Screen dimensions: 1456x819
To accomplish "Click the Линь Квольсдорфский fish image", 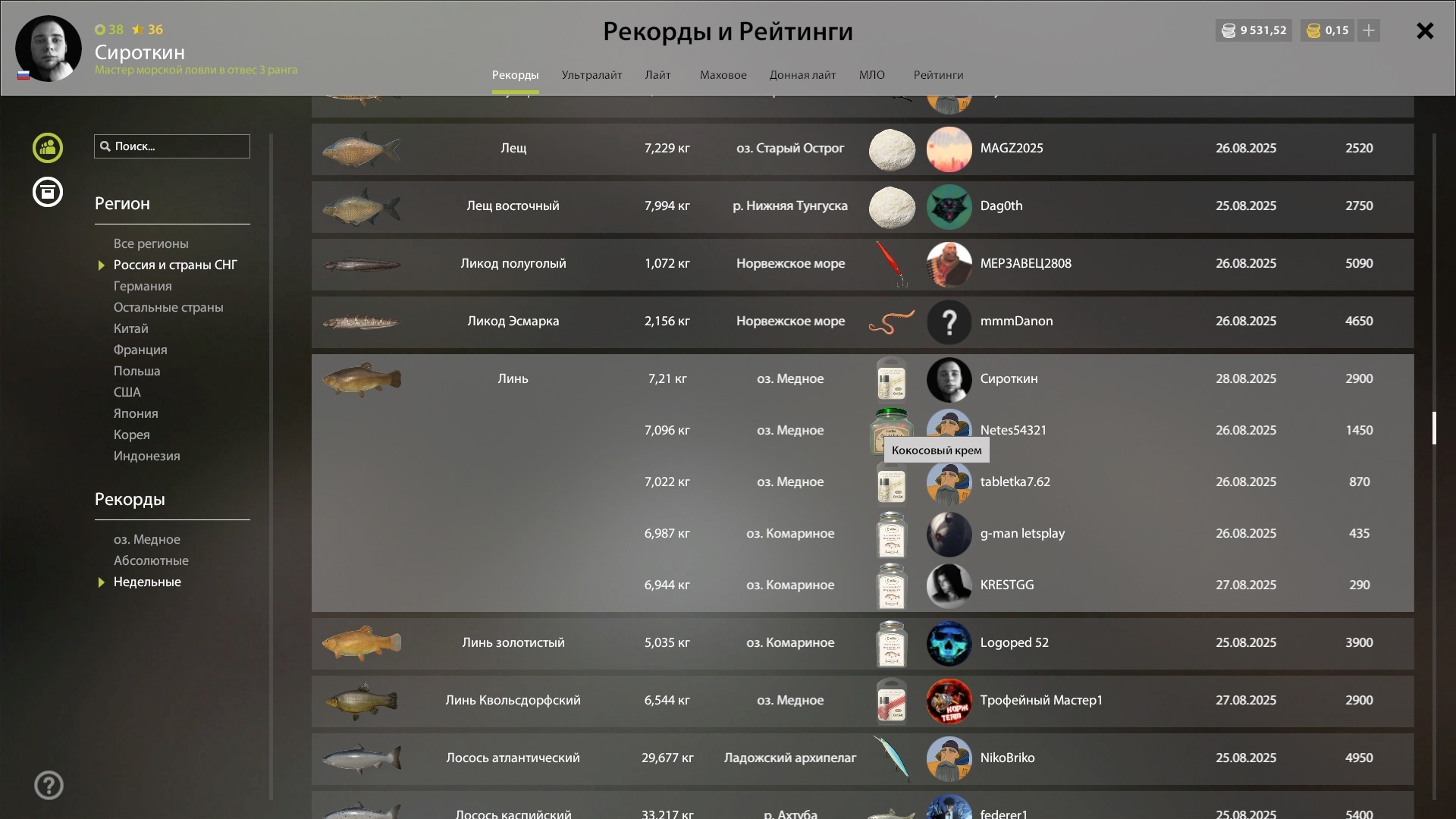I will [362, 701].
